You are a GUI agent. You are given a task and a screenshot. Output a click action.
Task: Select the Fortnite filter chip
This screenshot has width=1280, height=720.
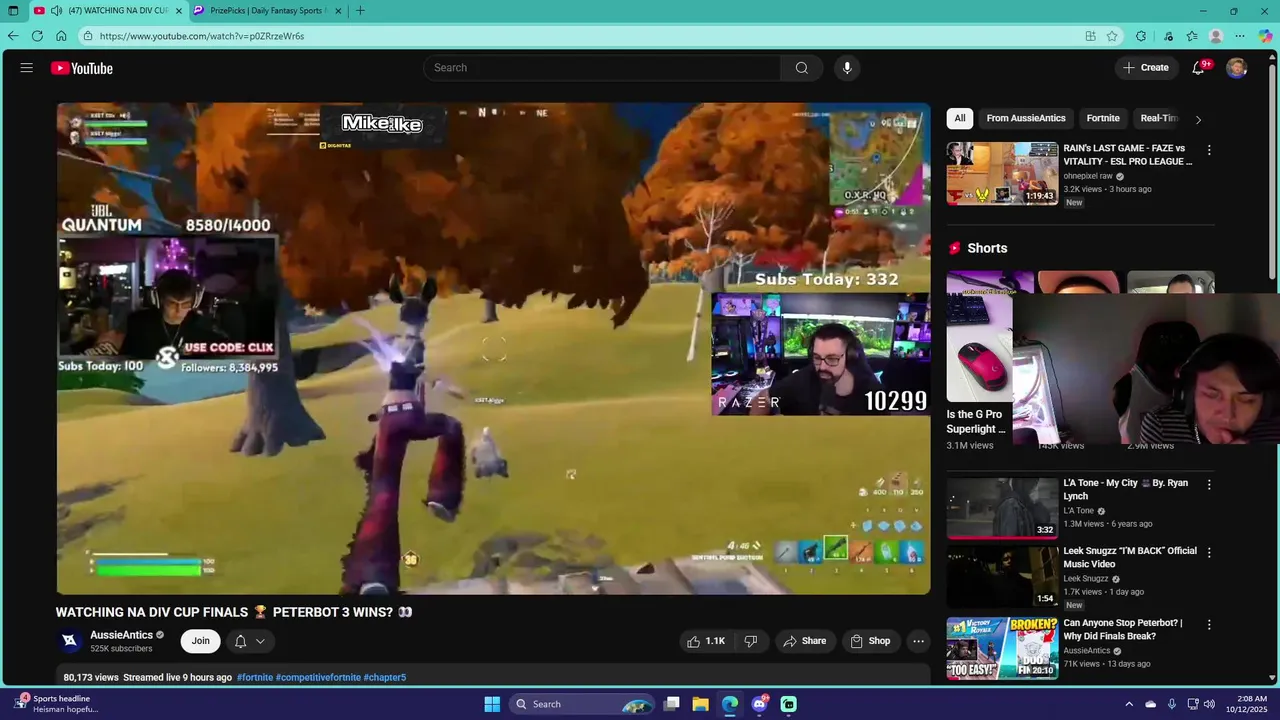pyautogui.click(x=1103, y=118)
